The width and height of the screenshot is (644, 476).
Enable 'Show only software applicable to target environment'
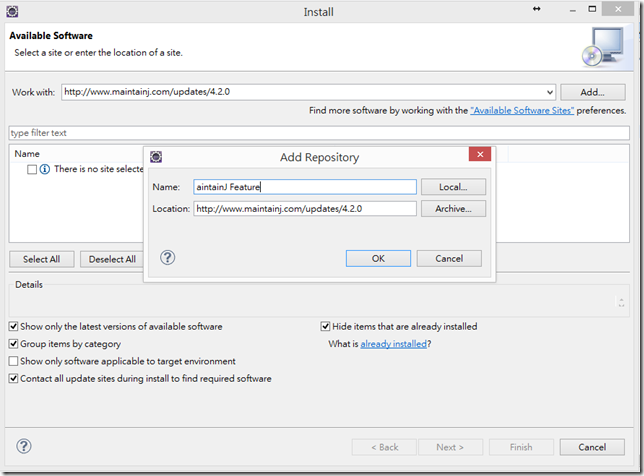14,361
